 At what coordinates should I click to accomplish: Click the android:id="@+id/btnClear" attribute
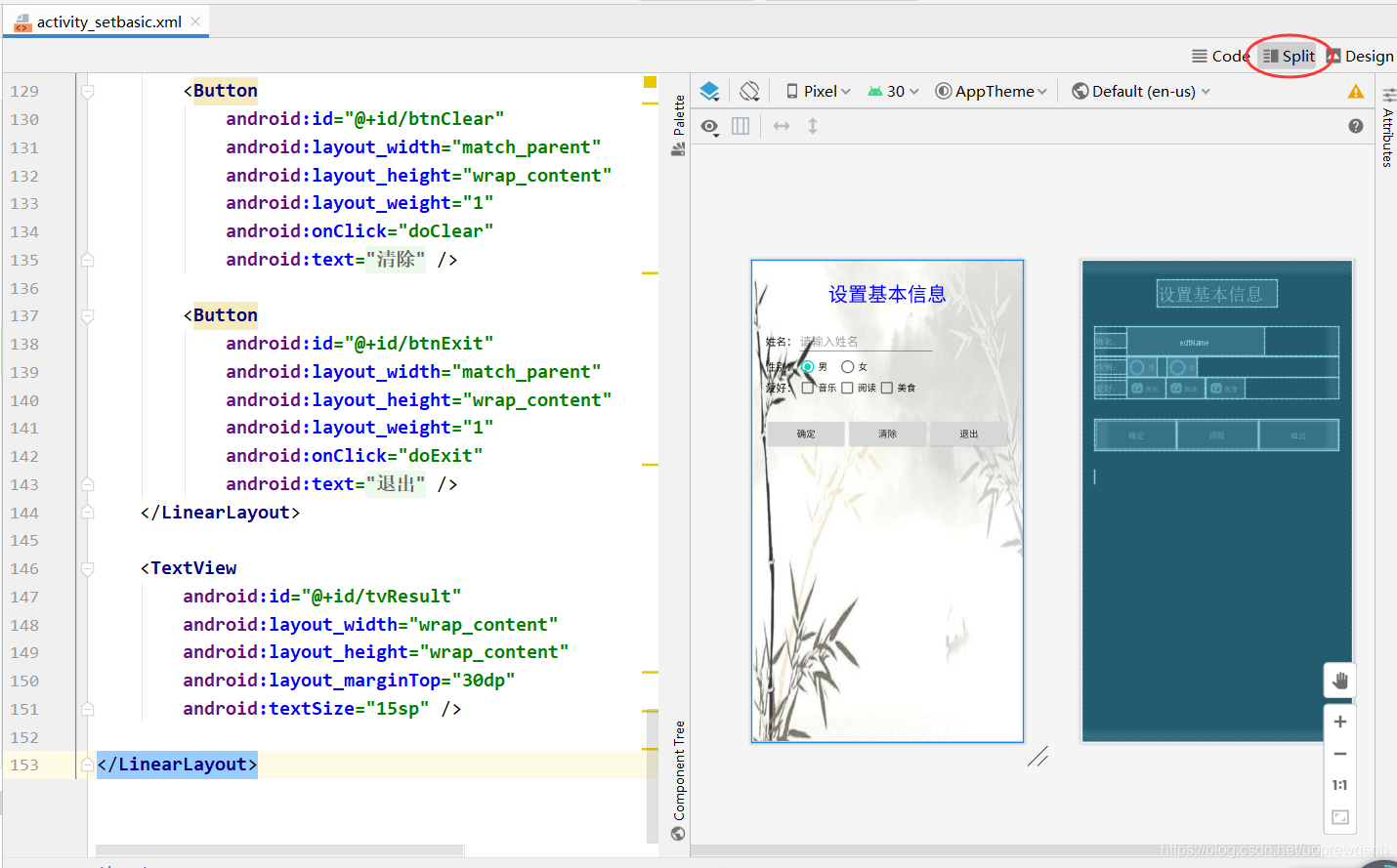[x=365, y=119]
